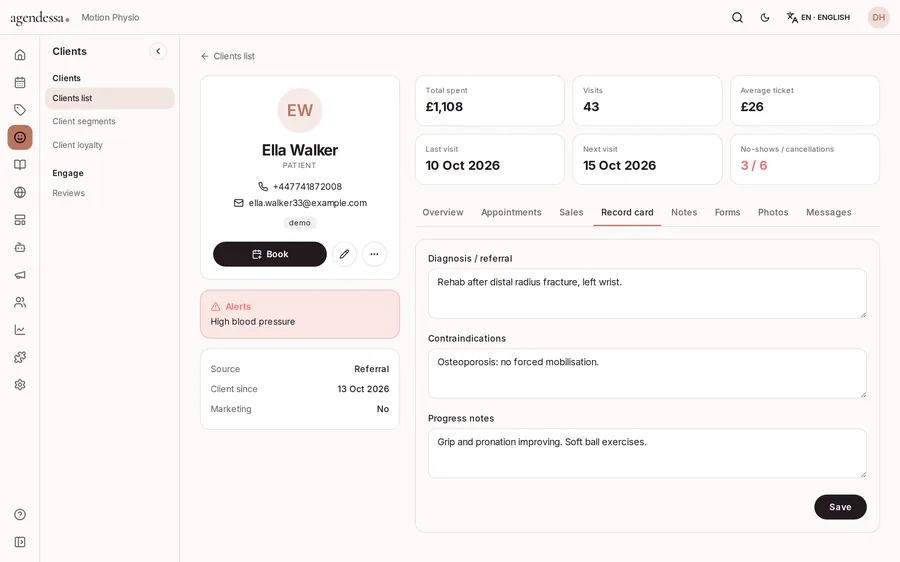Image resolution: width=900 pixels, height=562 pixels.
Task: Open the puzzle piece integrations icon
Action: coord(20,357)
